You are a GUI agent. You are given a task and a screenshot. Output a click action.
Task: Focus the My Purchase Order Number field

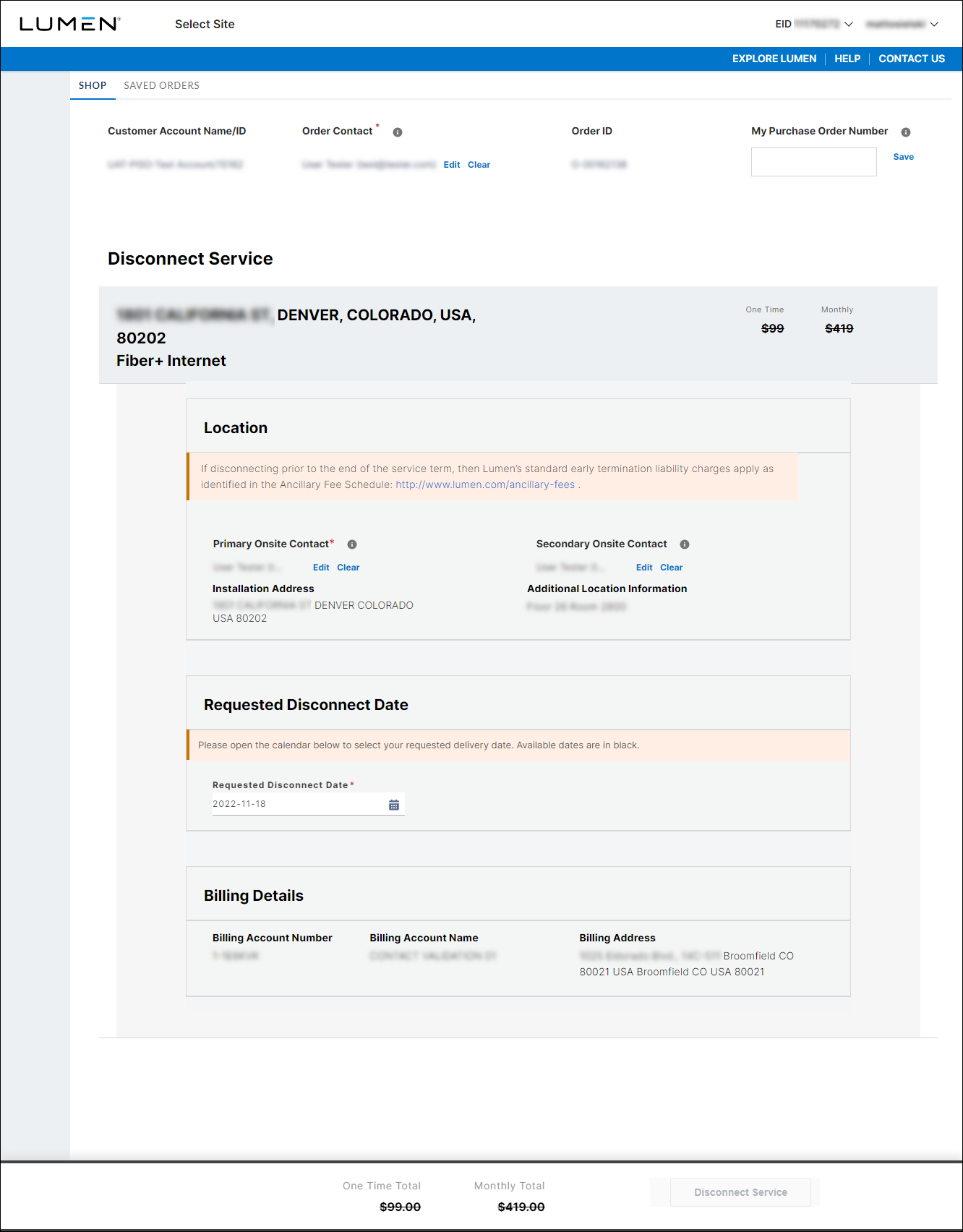[814, 162]
